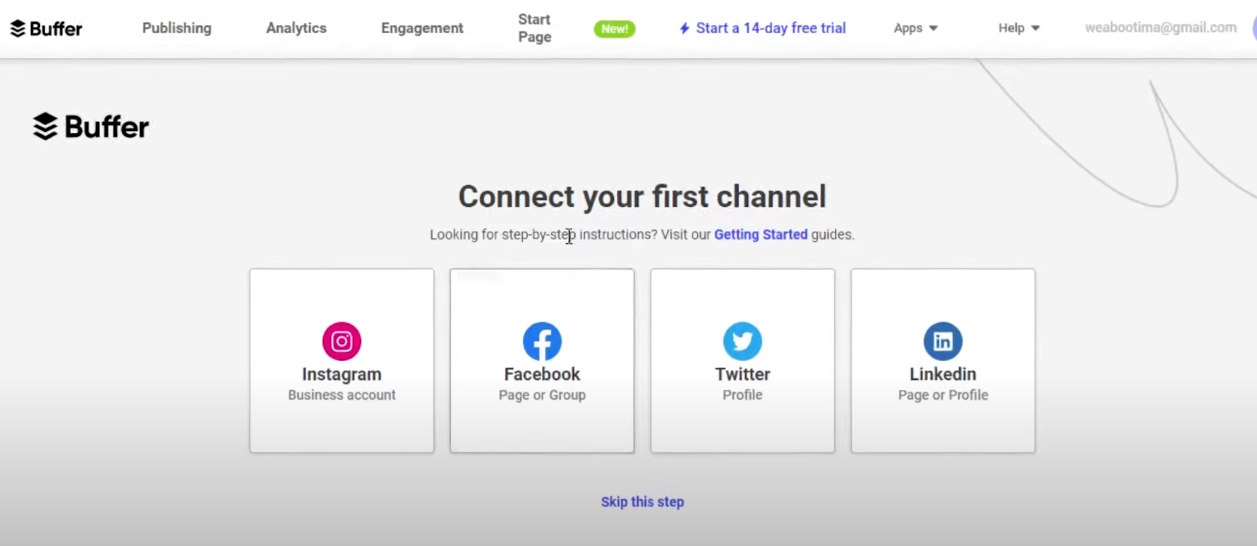Go to the Engagement tab

[x=422, y=28]
